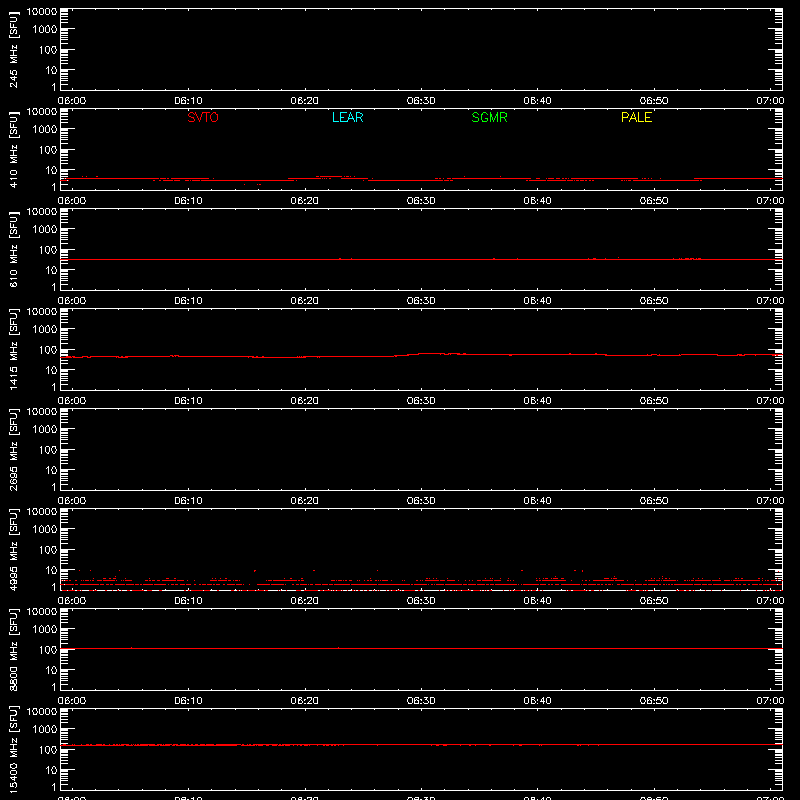Select the 410 MHz [SFU] axis label
Image resolution: width=800 pixels, height=800 pixels.
(13, 149)
